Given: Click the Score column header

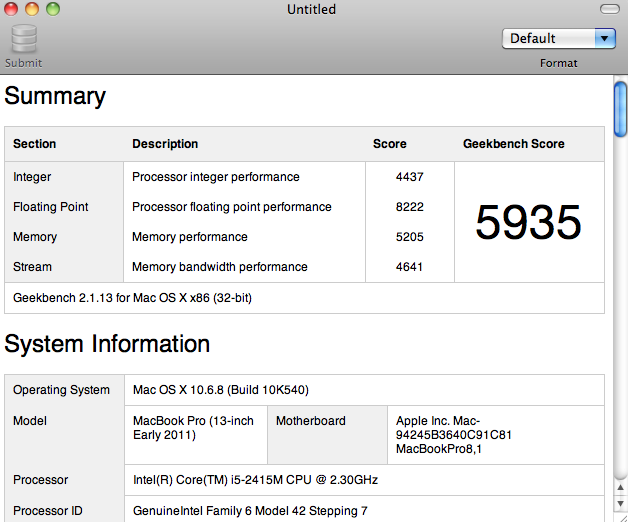Looking at the screenshot, I should pyautogui.click(x=390, y=144).
